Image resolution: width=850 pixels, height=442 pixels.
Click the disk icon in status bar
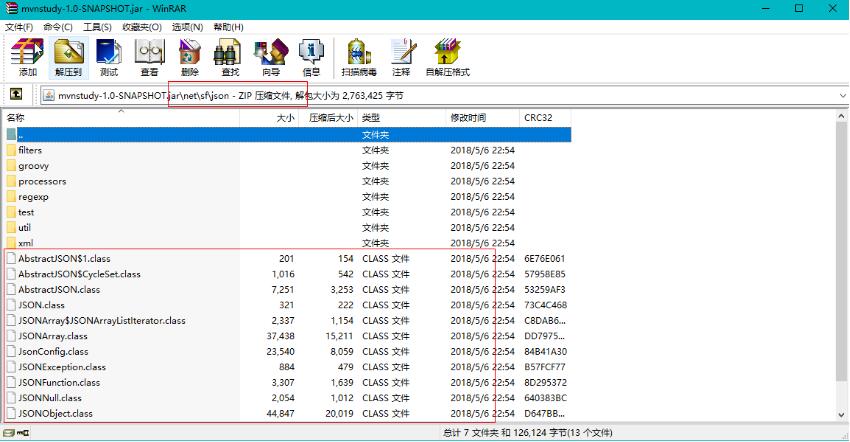9,433
